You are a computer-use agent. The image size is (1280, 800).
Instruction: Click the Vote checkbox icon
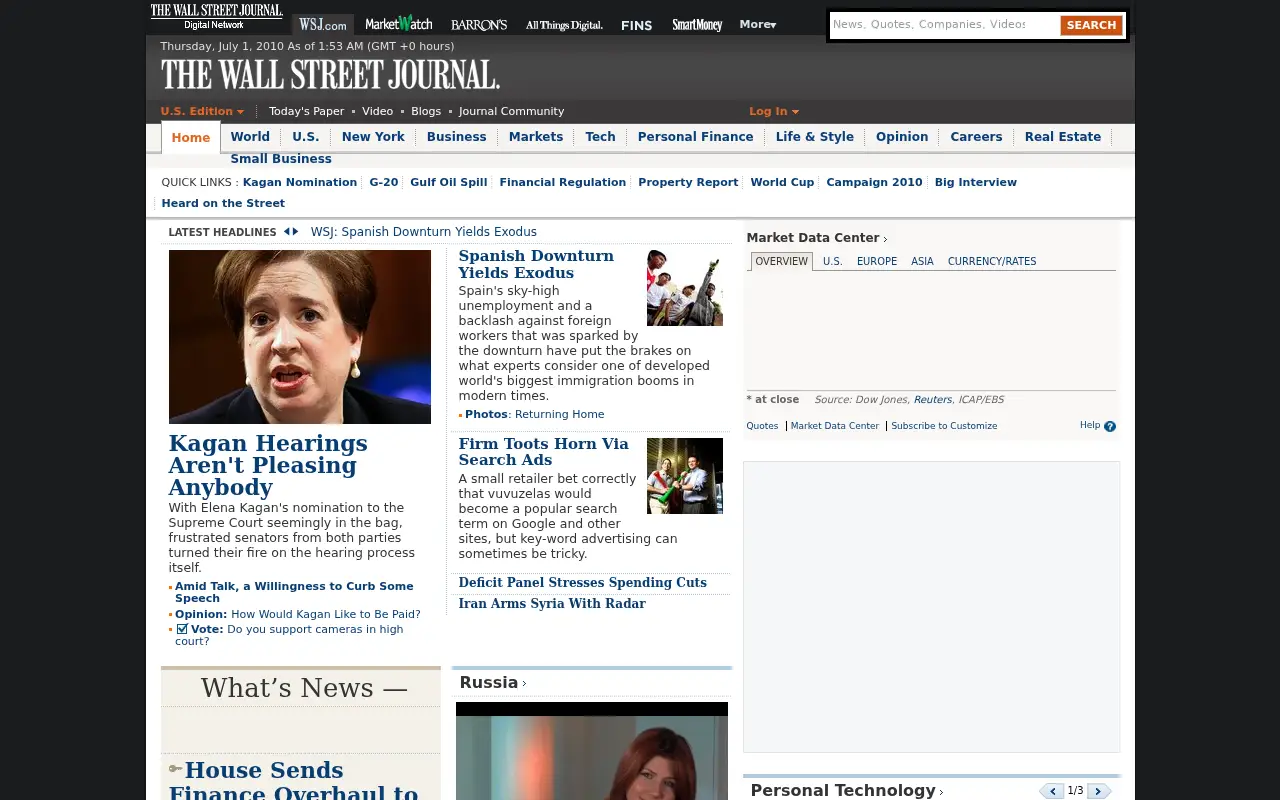tap(182, 629)
